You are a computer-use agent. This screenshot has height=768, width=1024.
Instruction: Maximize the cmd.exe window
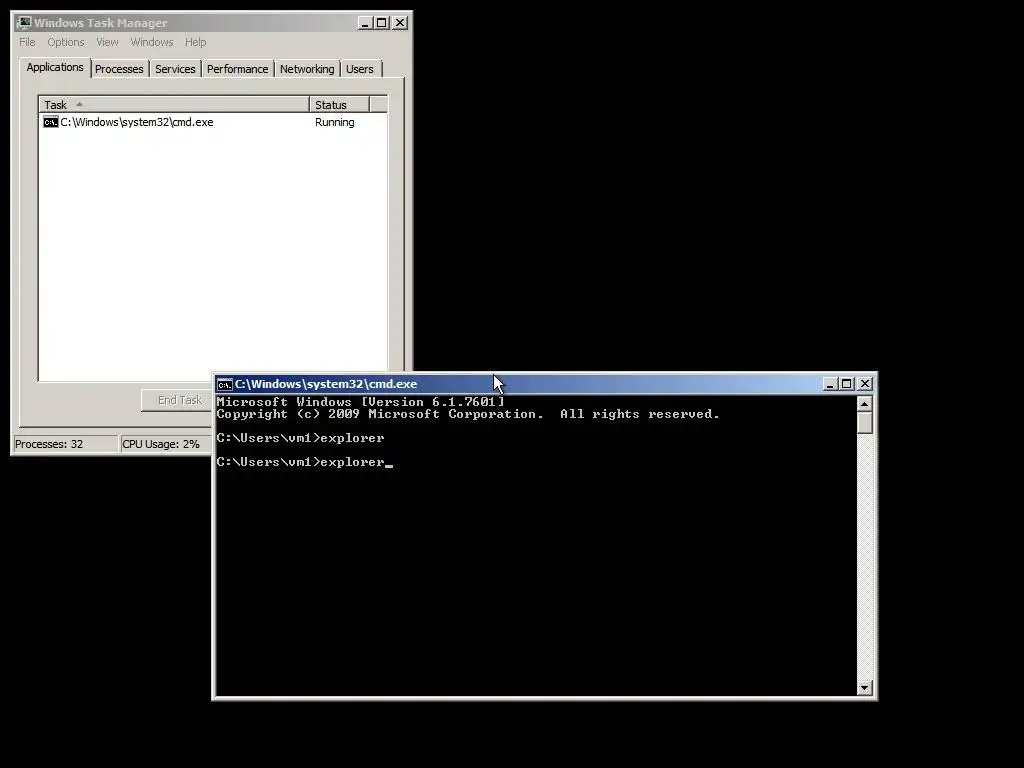pos(846,384)
